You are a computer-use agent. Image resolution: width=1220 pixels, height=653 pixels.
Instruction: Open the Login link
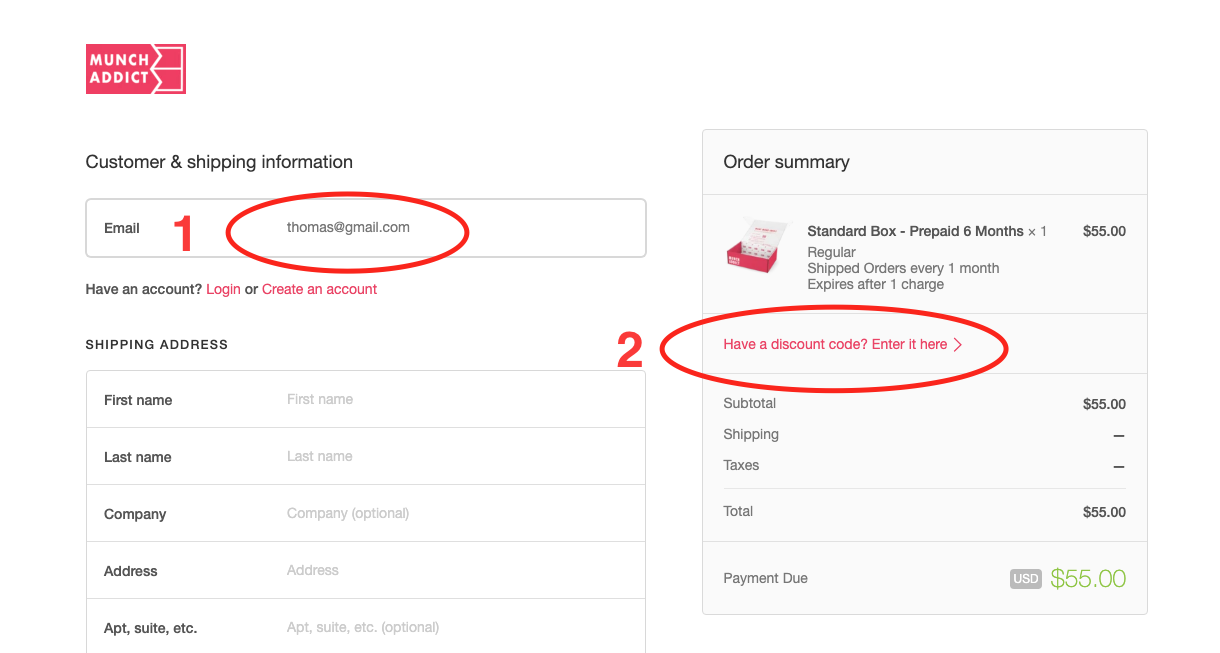tap(223, 289)
